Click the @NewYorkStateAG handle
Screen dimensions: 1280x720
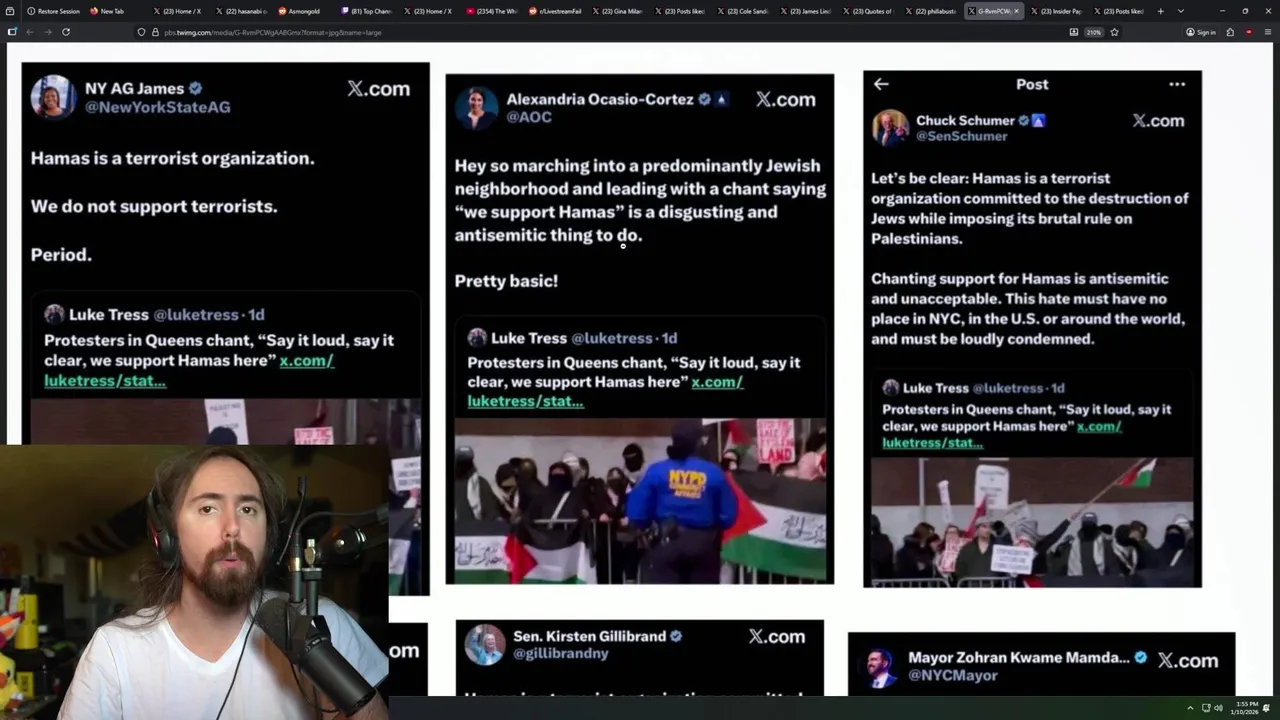click(157, 107)
